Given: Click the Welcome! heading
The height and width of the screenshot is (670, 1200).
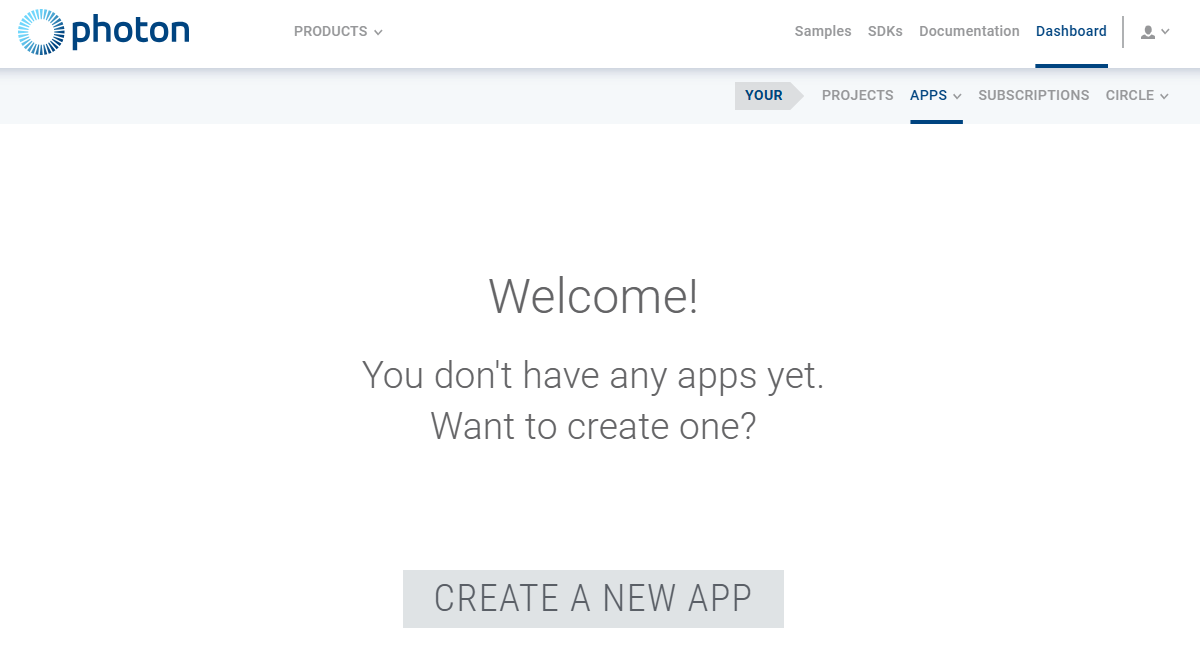Looking at the screenshot, I should pyautogui.click(x=593, y=297).
